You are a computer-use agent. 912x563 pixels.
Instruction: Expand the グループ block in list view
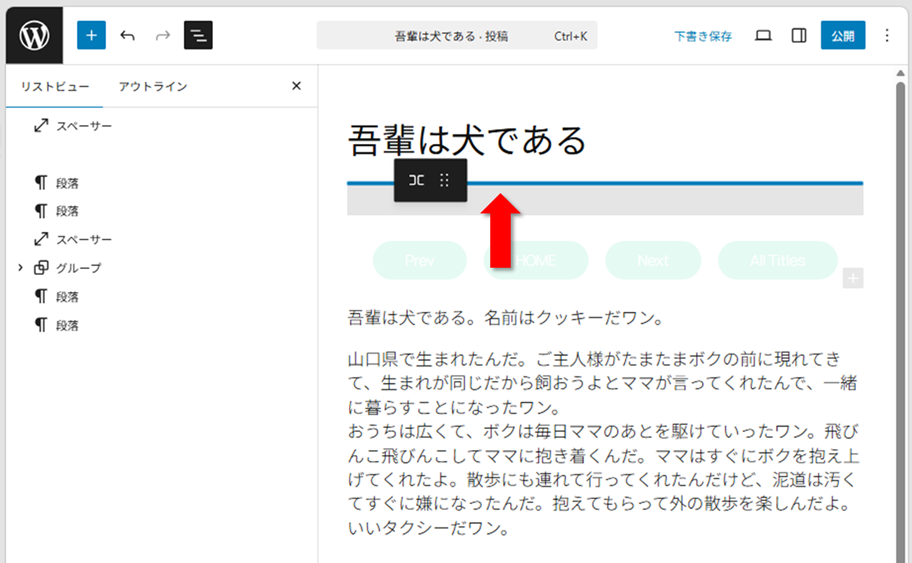21,268
